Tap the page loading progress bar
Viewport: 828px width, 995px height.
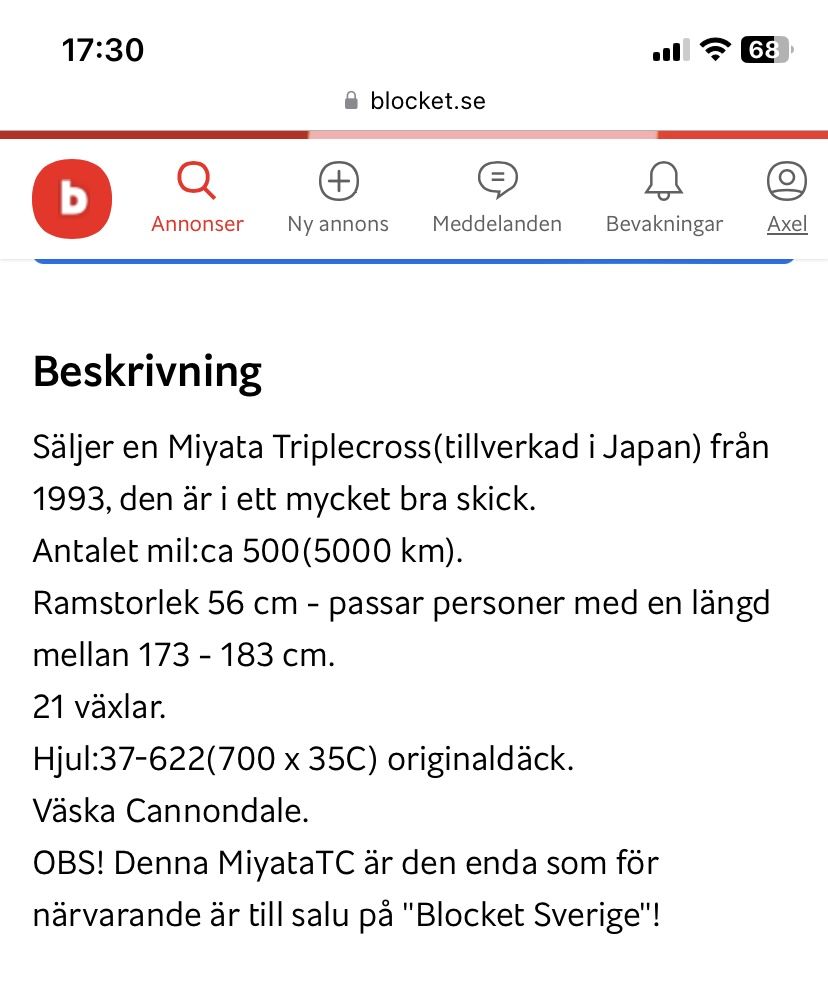pos(414,135)
